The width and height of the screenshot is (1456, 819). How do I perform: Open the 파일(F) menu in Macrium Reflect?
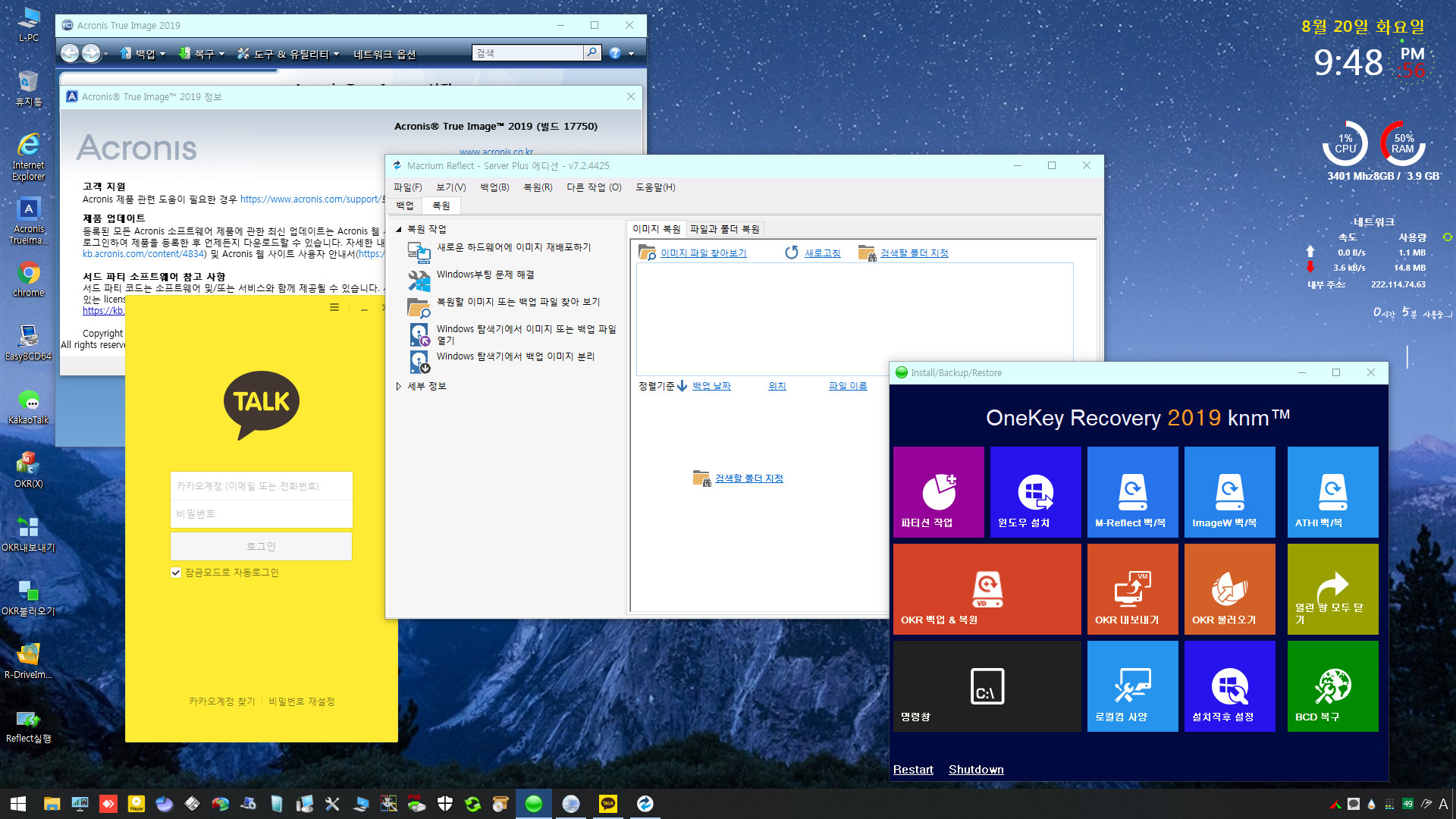[x=407, y=187]
